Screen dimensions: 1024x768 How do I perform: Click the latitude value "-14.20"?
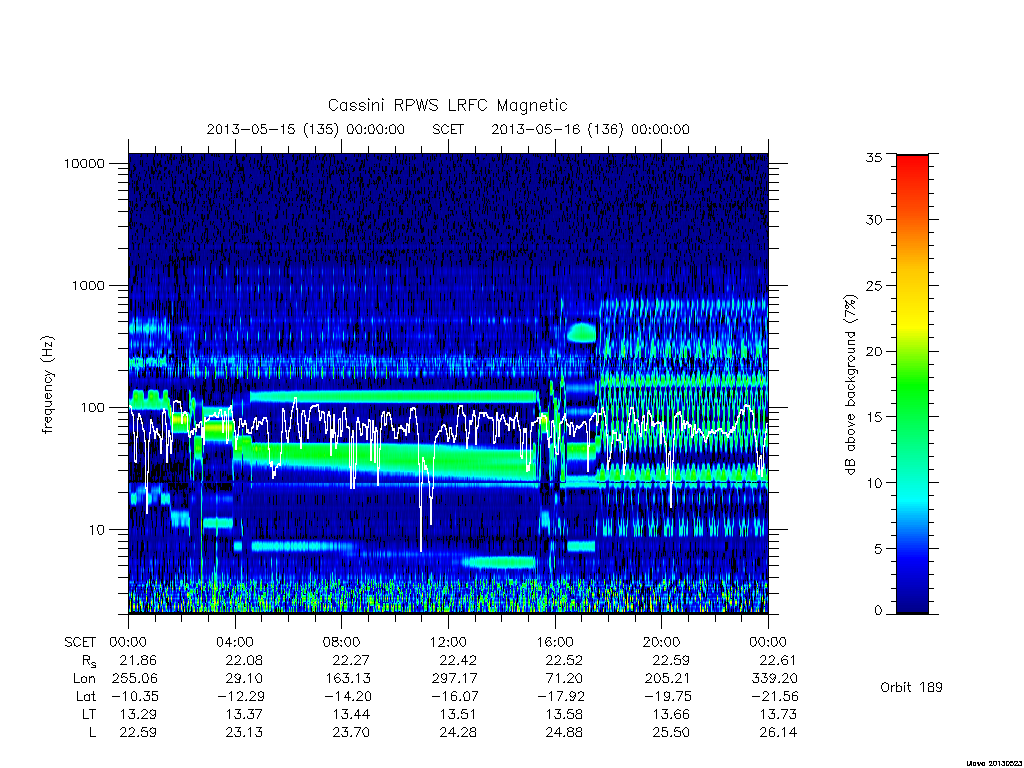347,696
